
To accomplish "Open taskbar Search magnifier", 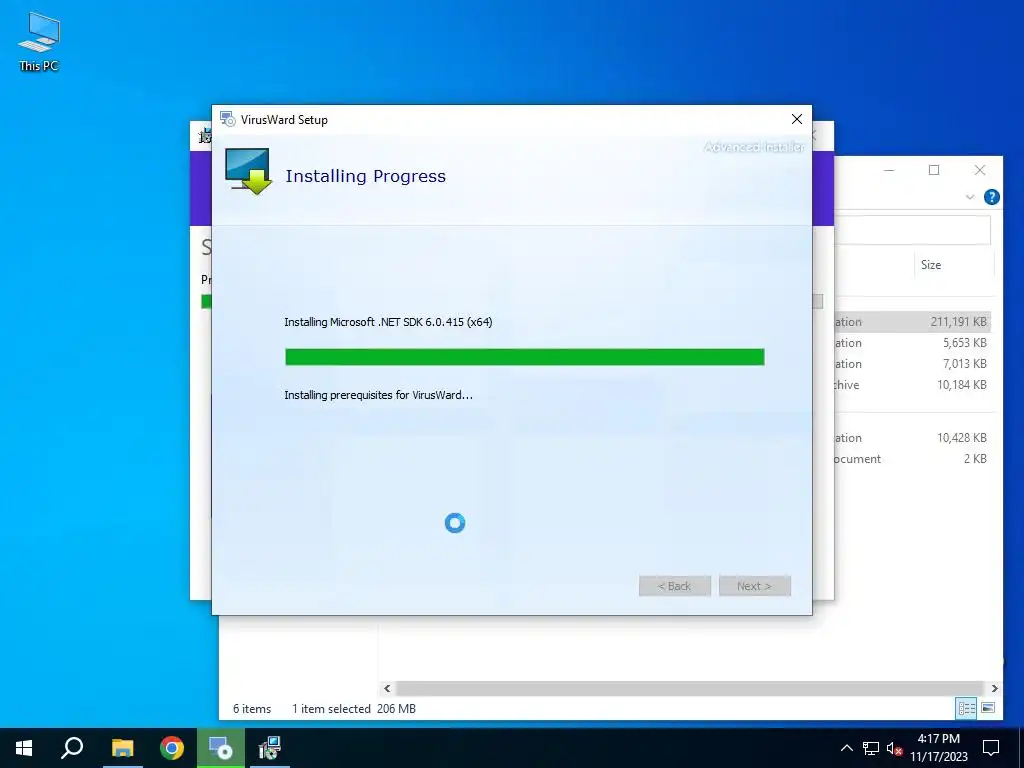I will click(72, 748).
